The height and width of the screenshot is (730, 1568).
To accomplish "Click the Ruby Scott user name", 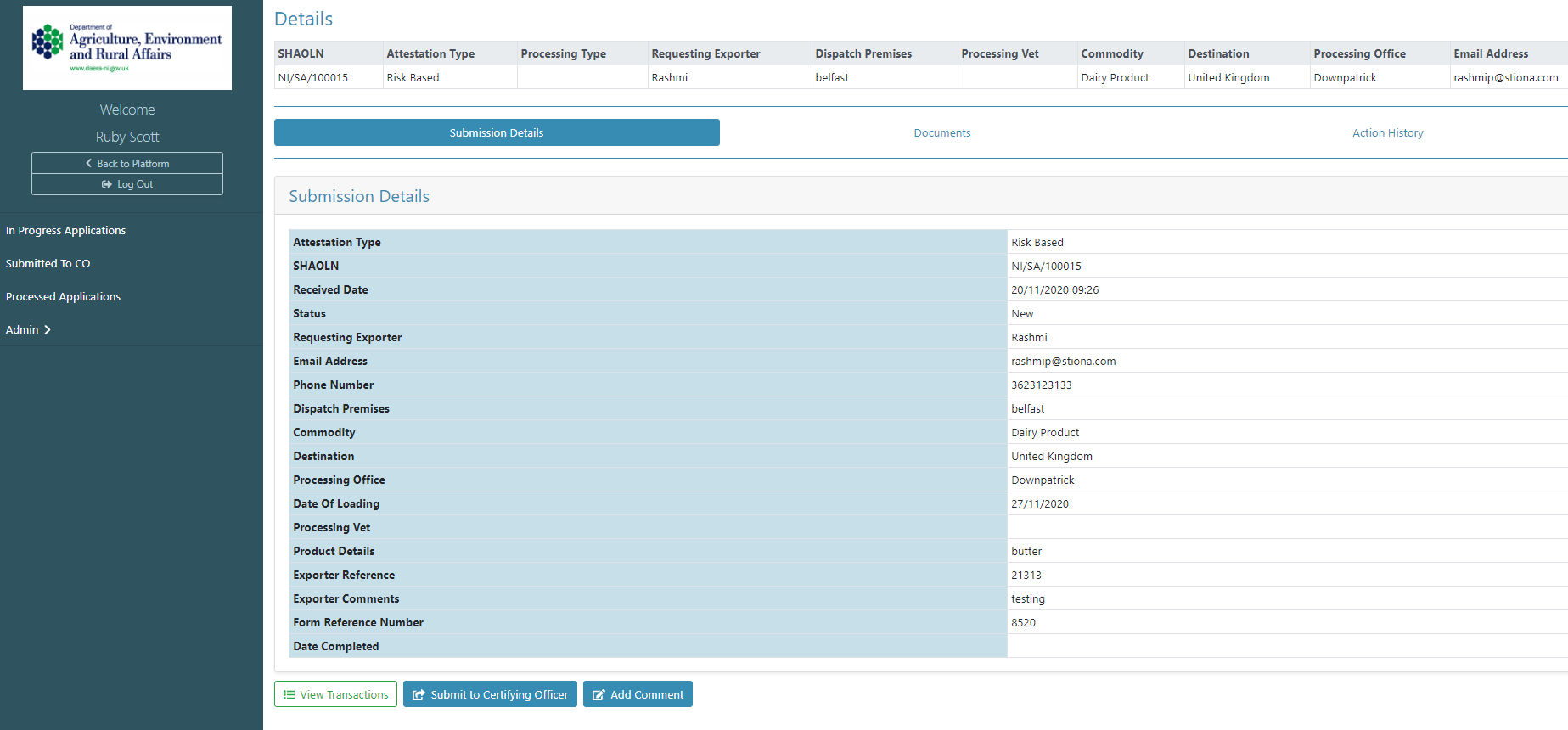I will 127,137.
